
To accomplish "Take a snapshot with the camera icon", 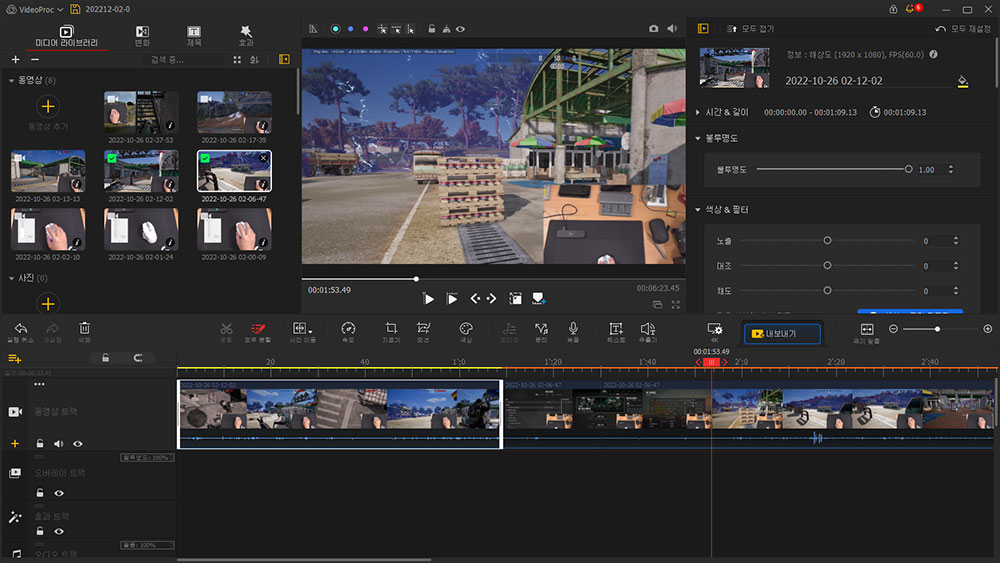I will pyautogui.click(x=654, y=29).
